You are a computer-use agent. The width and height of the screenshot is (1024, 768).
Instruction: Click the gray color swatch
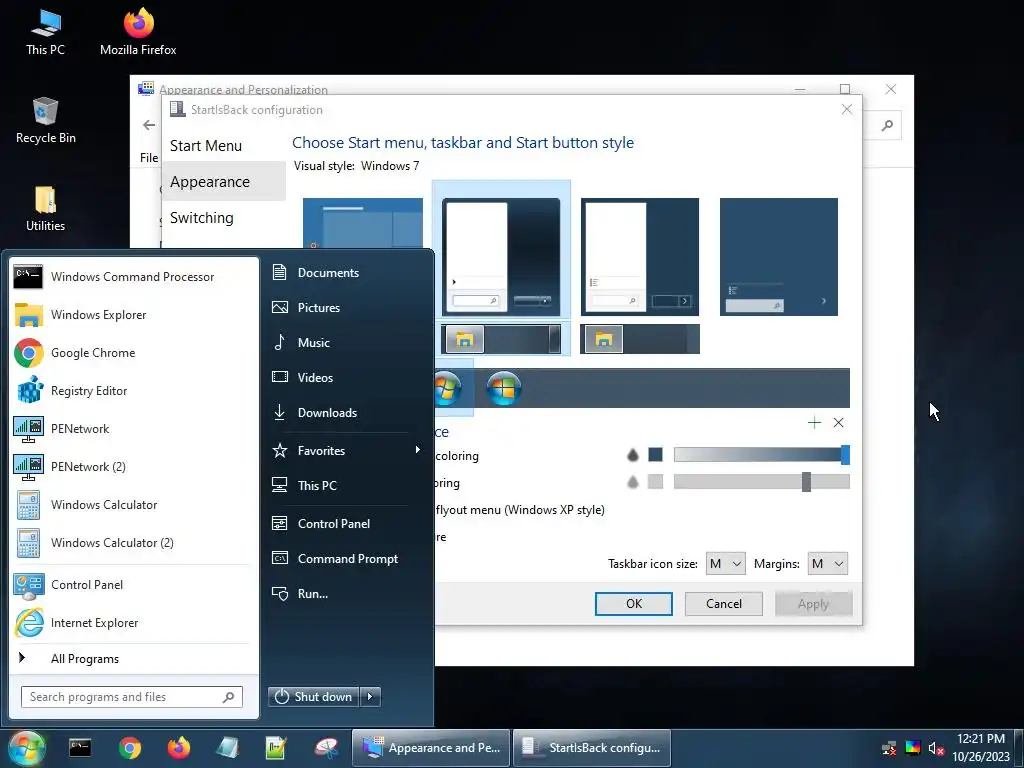656,482
